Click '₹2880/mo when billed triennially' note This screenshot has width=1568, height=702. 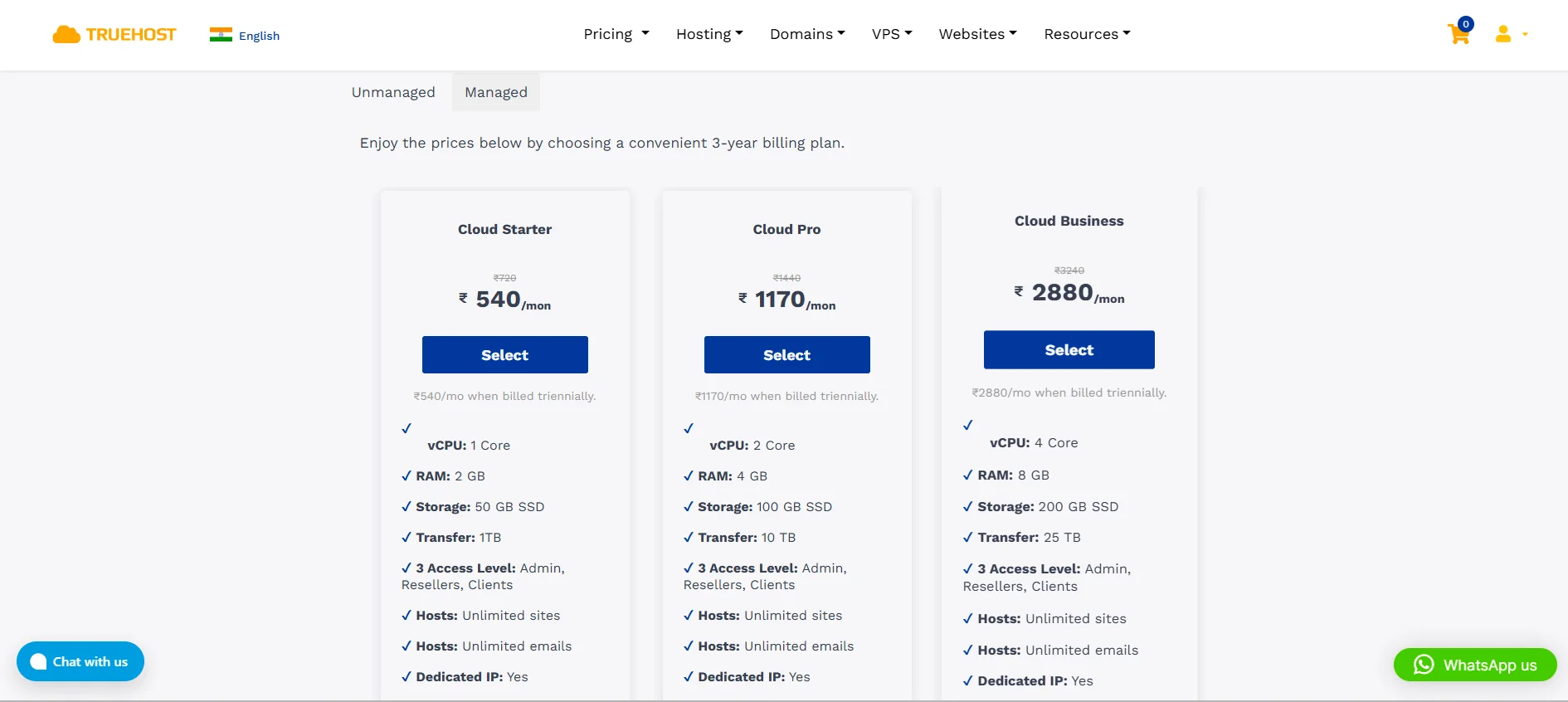(1069, 392)
